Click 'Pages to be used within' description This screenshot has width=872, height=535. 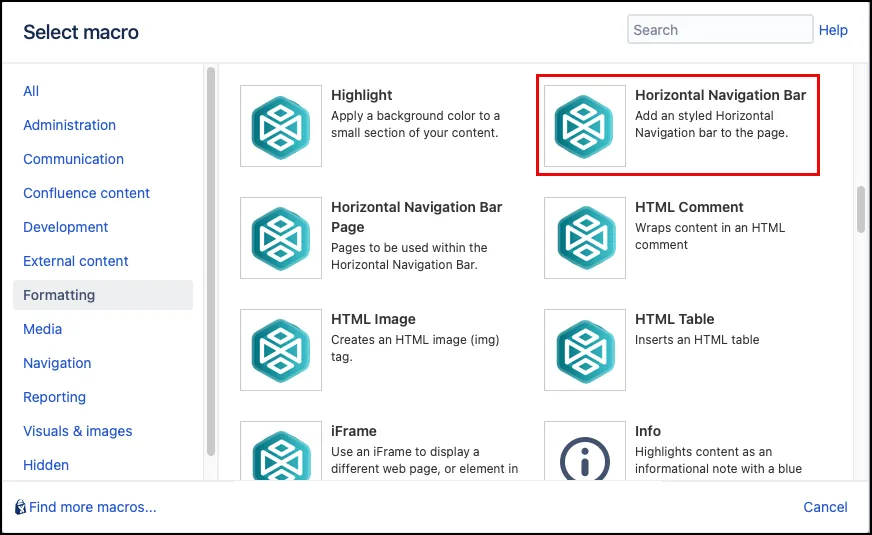coord(409,256)
